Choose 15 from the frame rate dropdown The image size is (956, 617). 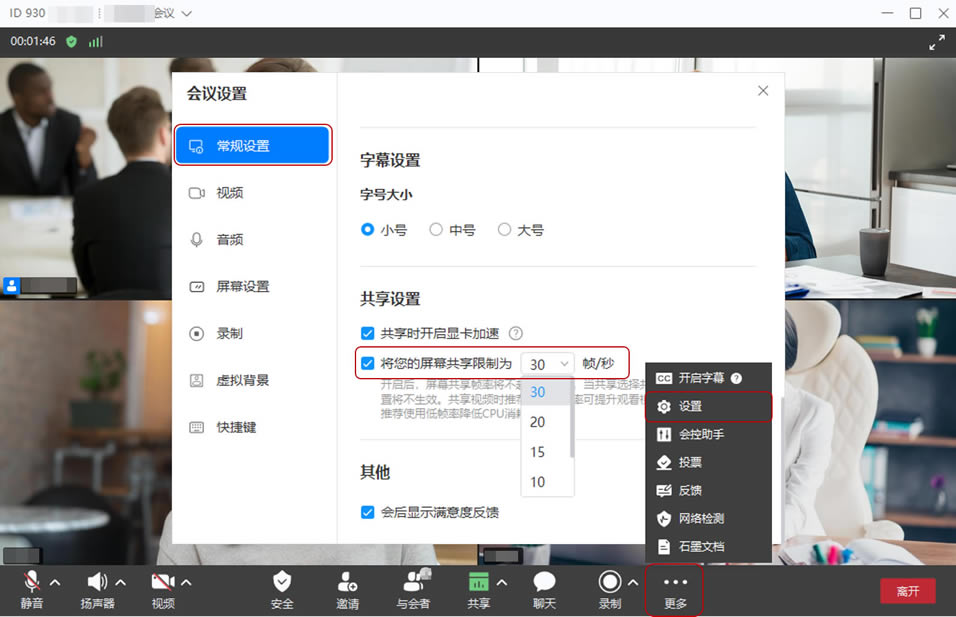[x=538, y=452]
